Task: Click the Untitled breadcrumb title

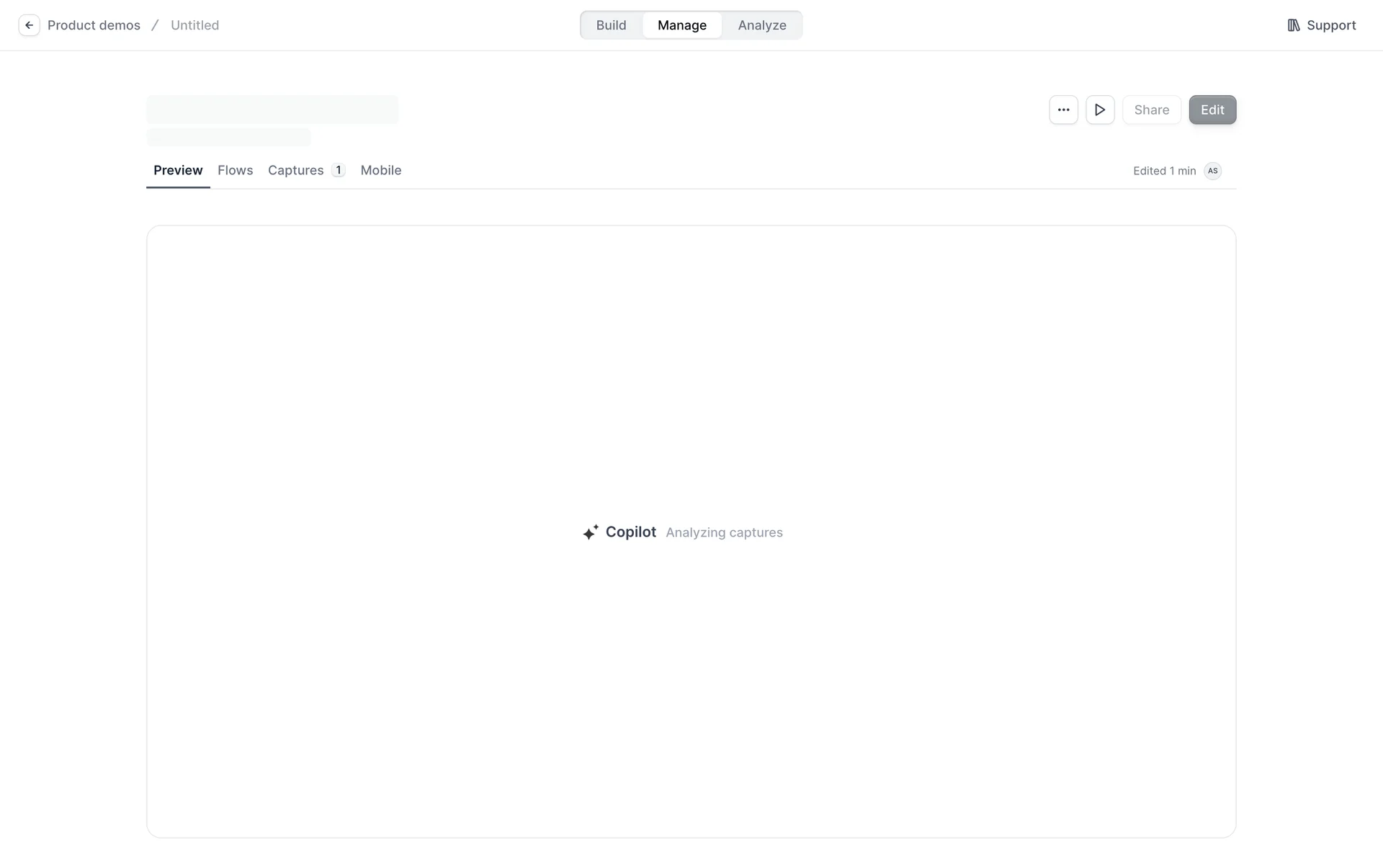Action: 194,25
